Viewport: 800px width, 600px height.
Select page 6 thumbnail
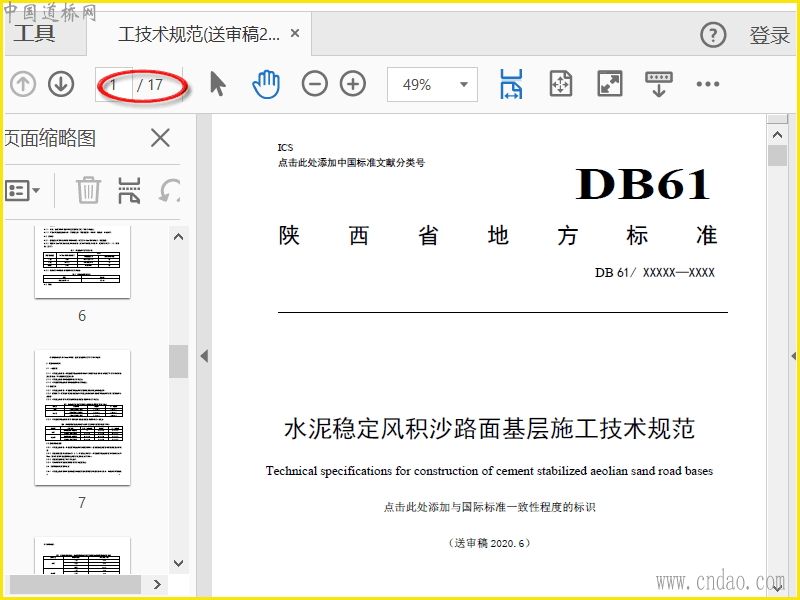click(82, 261)
